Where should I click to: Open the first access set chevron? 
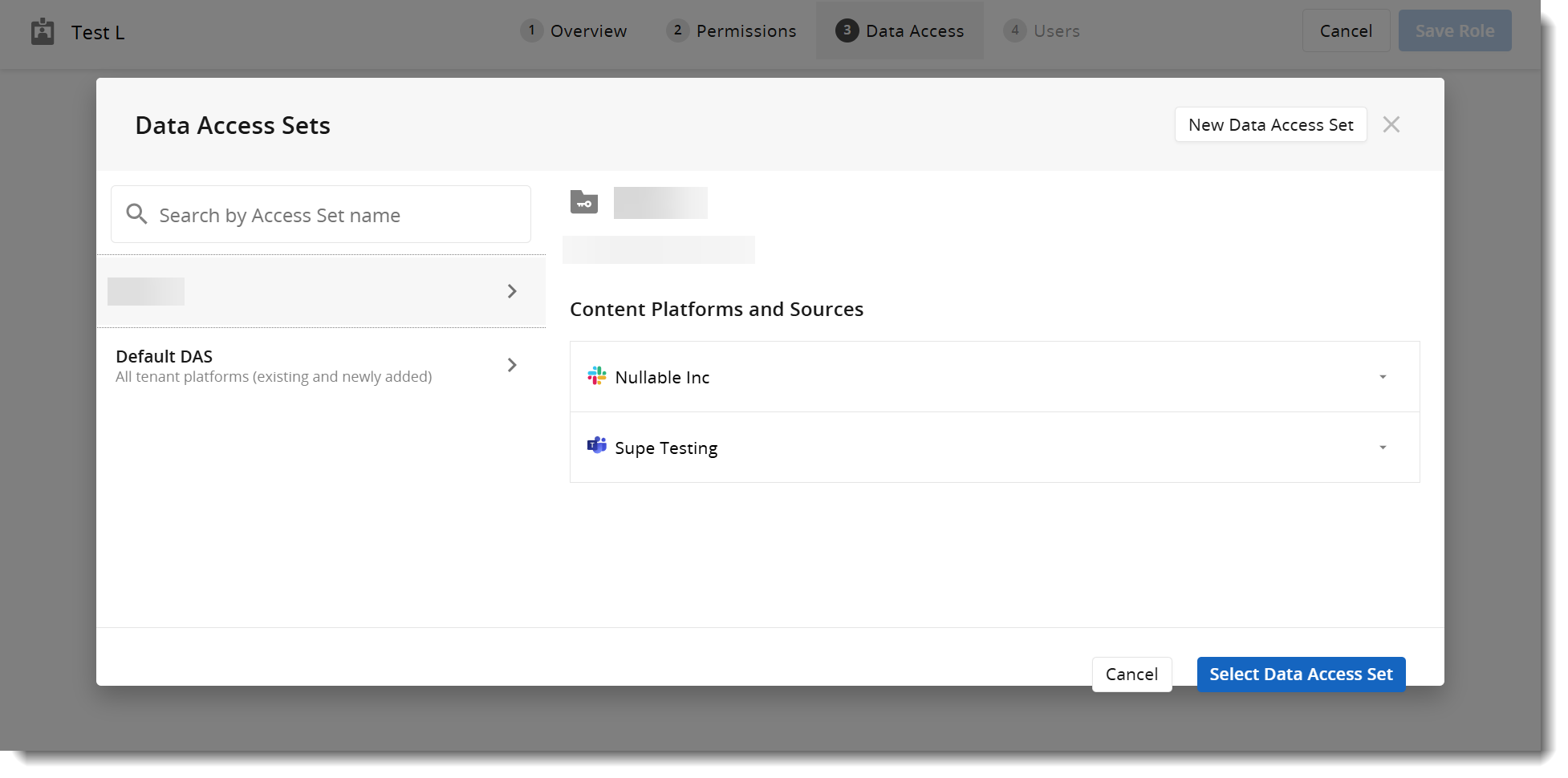pyautogui.click(x=512, y=291)
